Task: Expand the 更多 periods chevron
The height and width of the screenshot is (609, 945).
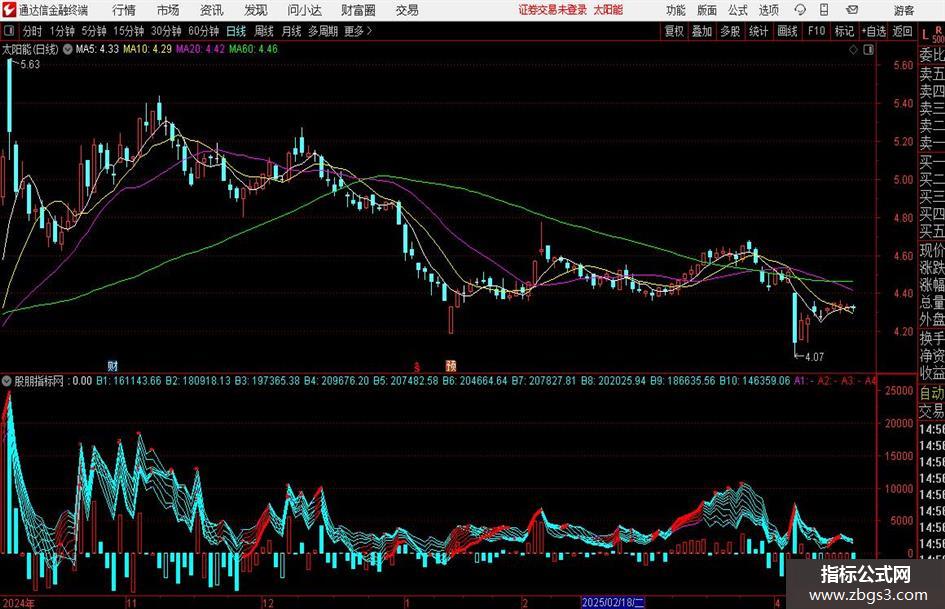Action: point(369,31)
